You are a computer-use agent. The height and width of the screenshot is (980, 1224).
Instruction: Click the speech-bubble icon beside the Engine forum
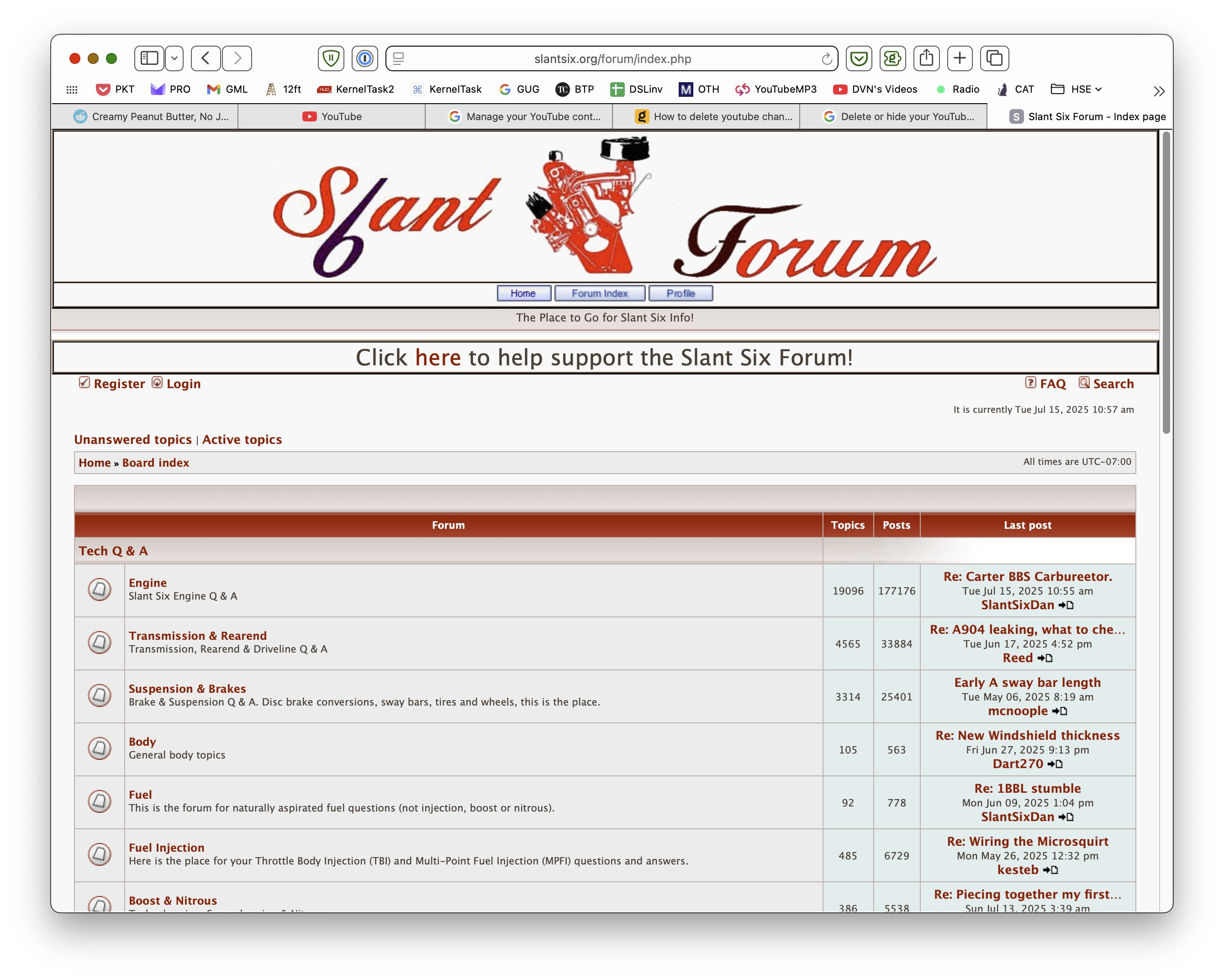click(x=100, y=590)
